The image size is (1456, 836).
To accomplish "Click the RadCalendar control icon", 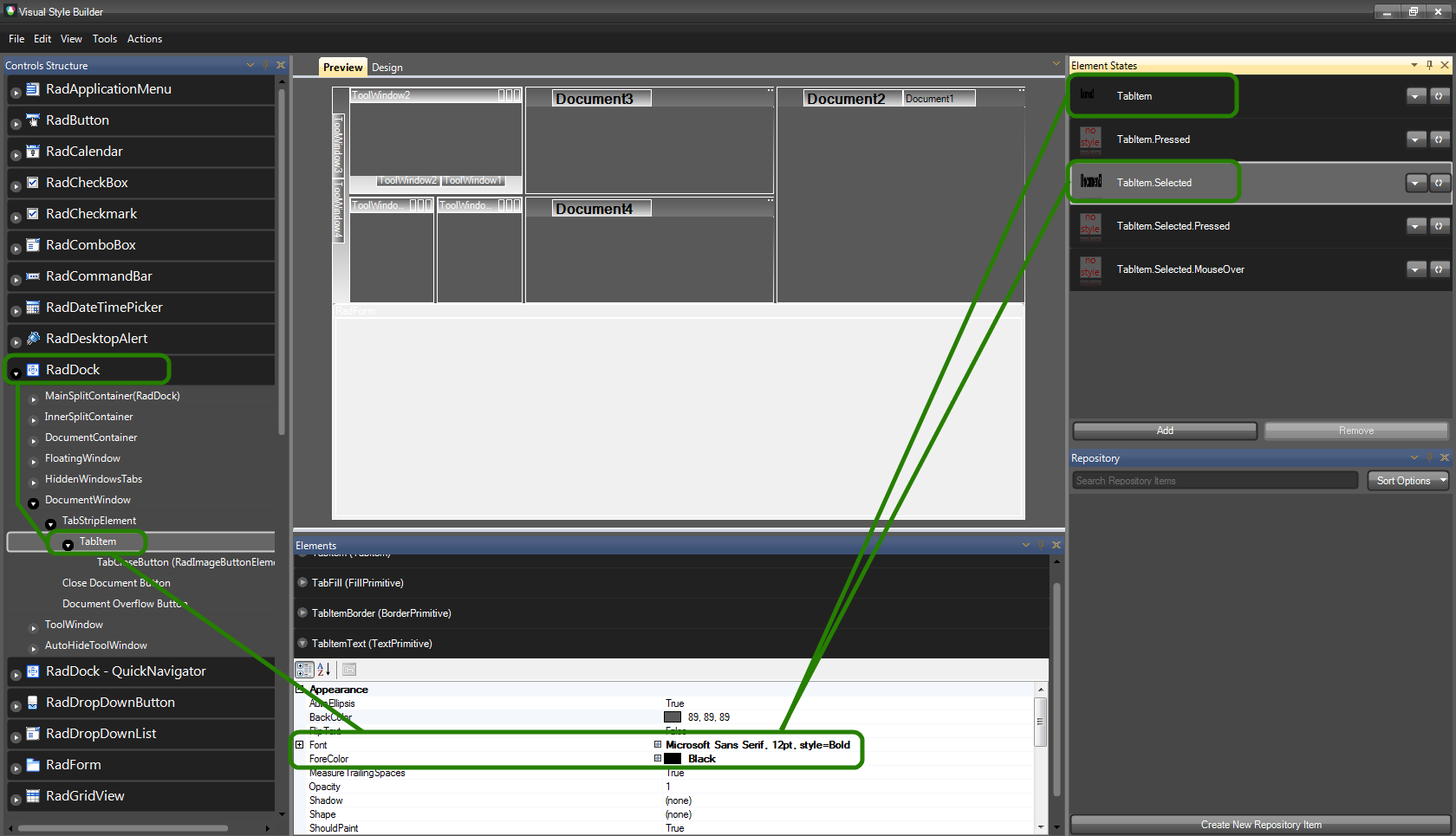I will point(33,152).
